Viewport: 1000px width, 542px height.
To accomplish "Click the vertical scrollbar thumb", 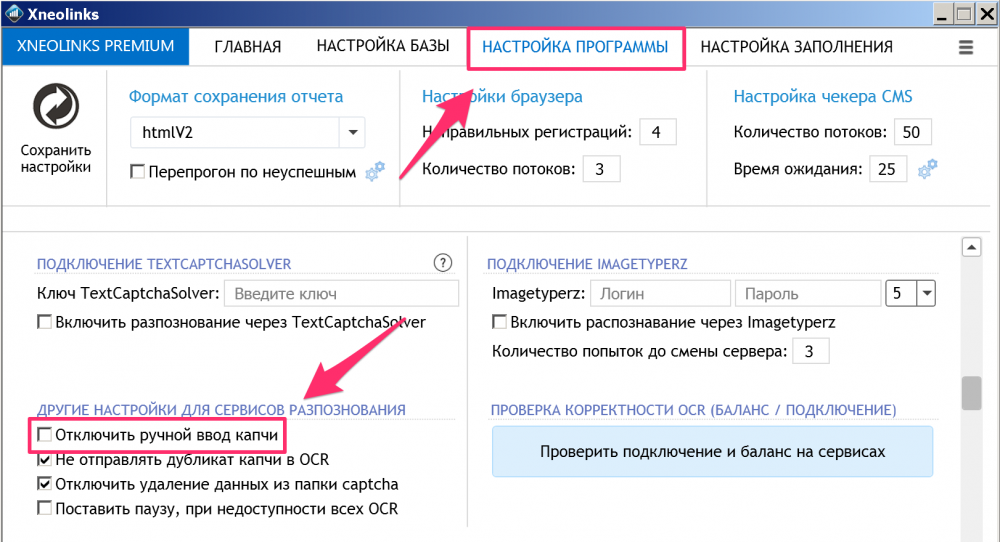I will (971, 393).
